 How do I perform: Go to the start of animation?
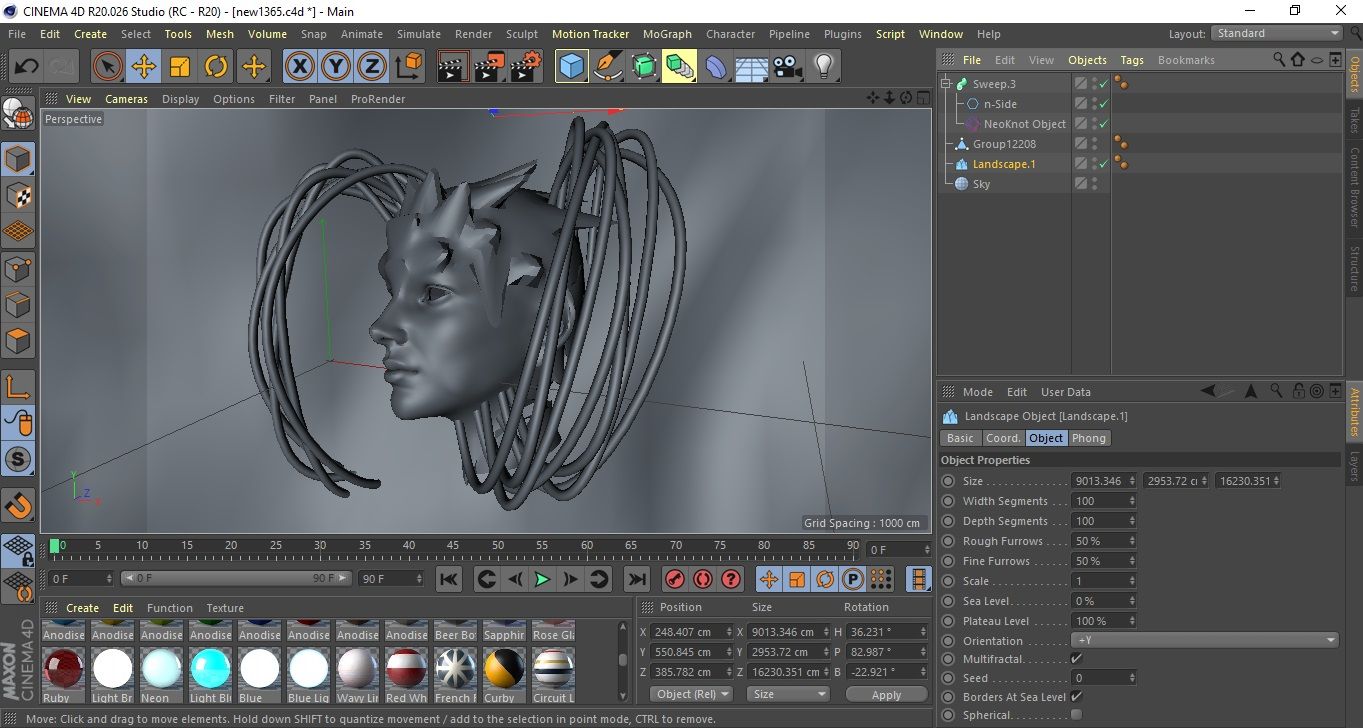click(x=449, y=579)
